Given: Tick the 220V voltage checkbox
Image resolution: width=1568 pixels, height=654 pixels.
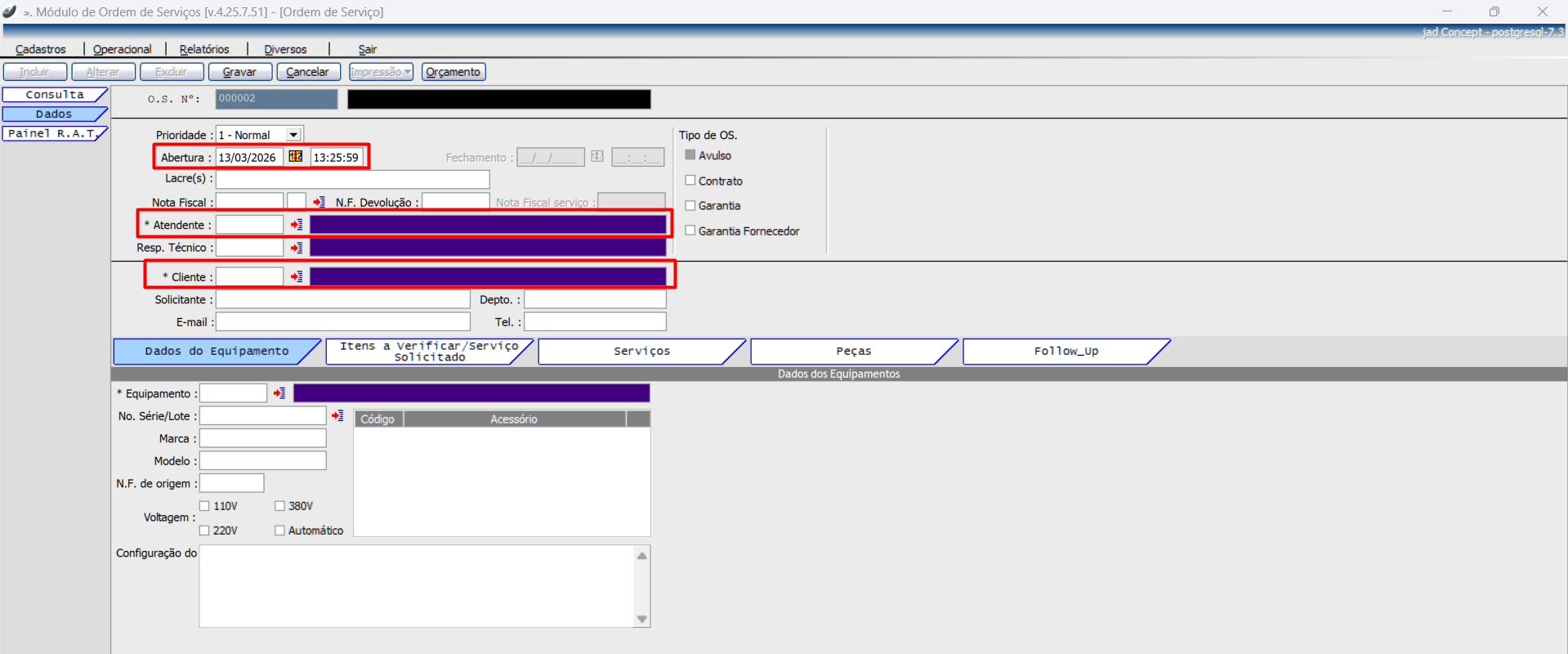Looking at the screenshot, I should click(x=205, y=531).
